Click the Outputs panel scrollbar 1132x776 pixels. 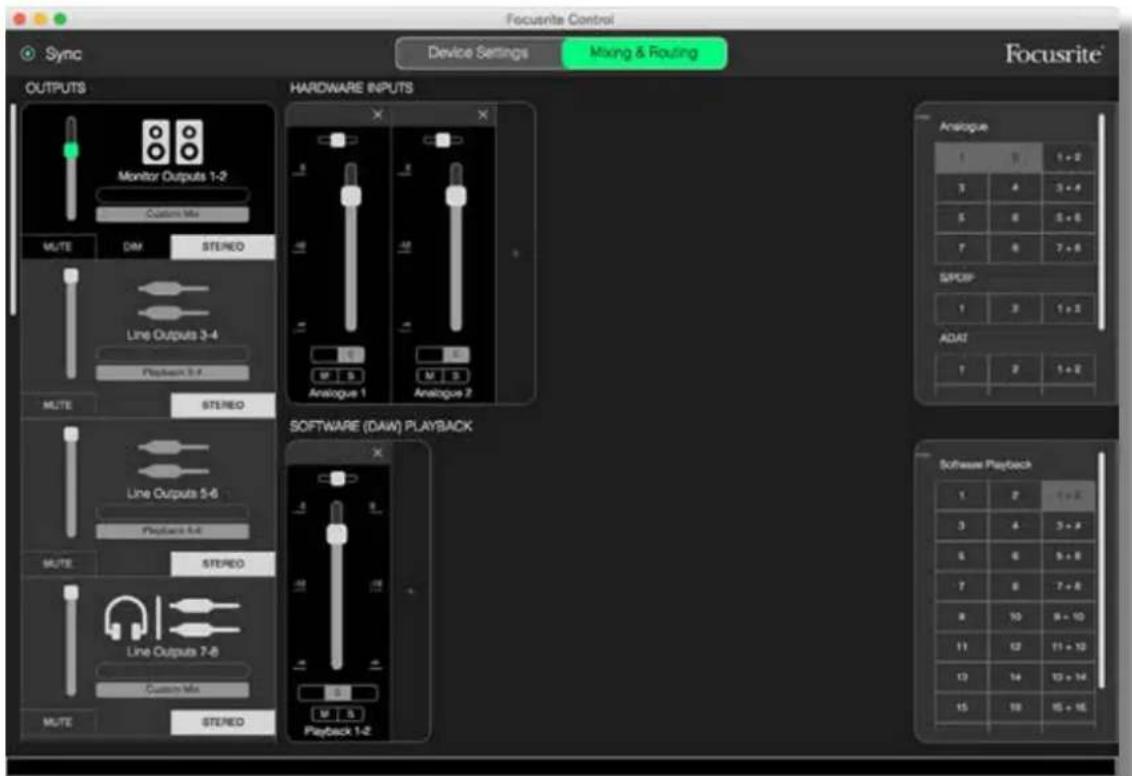point(13,209)
